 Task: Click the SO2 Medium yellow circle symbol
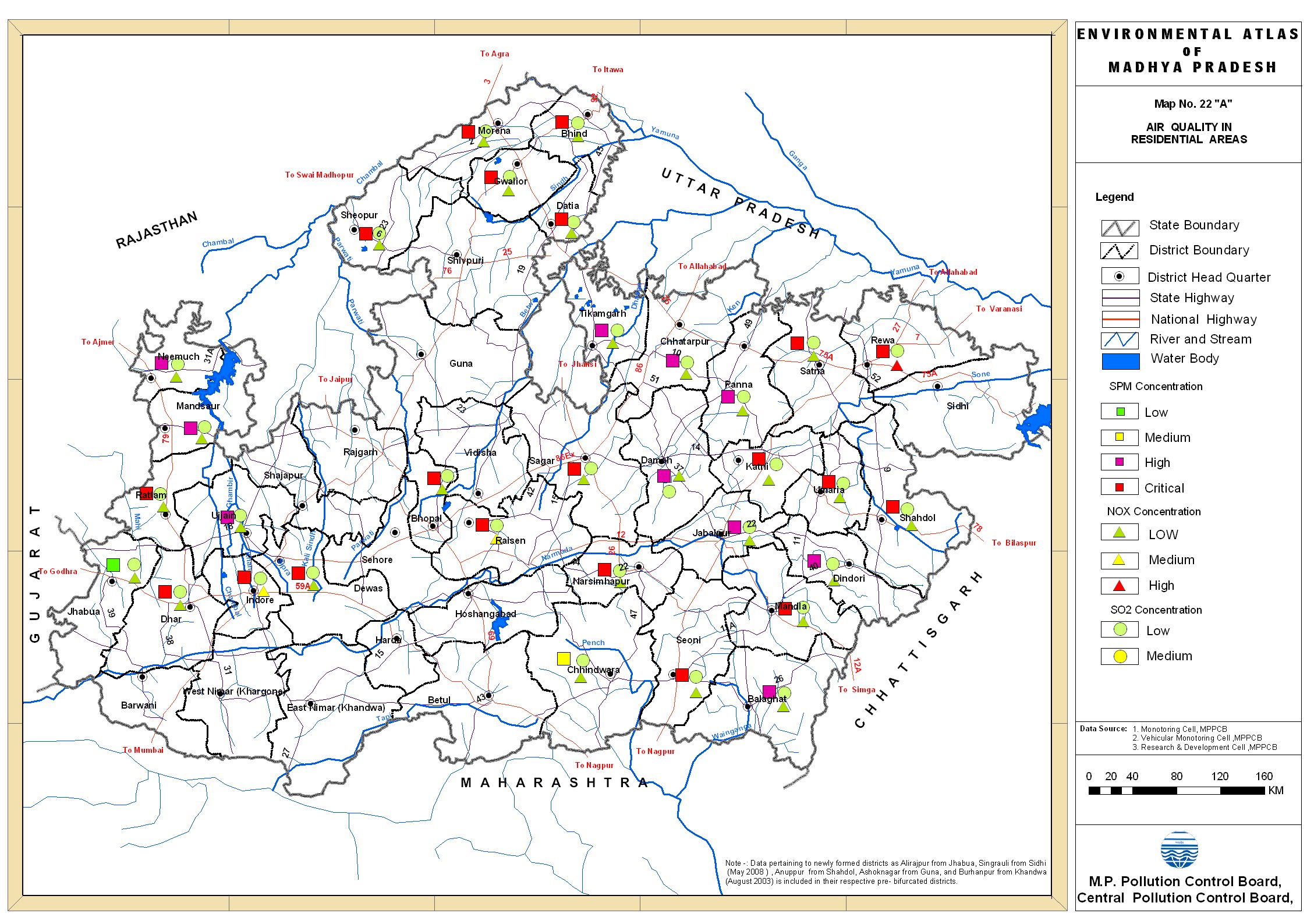click(x=1120, y=656)
